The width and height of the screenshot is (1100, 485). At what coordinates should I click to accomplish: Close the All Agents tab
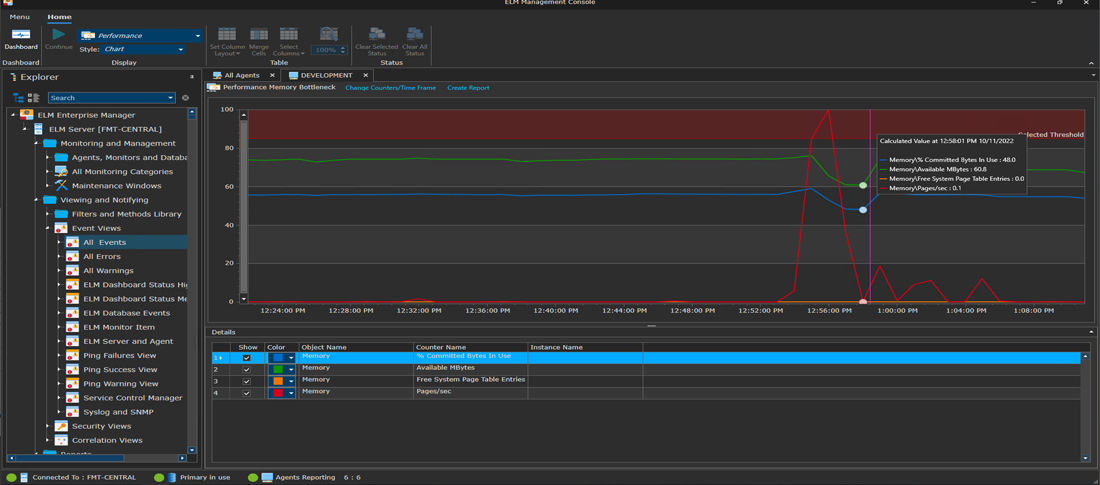[x=272, y=75]
